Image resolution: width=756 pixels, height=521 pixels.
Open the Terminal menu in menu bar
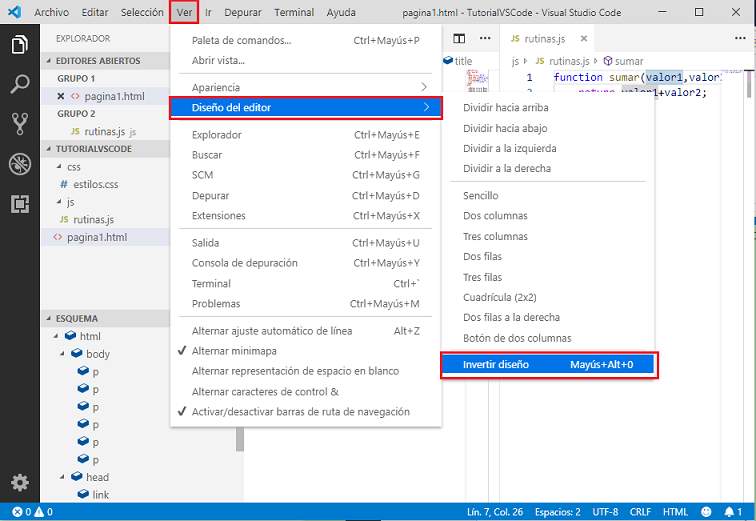tap(294, 12)
